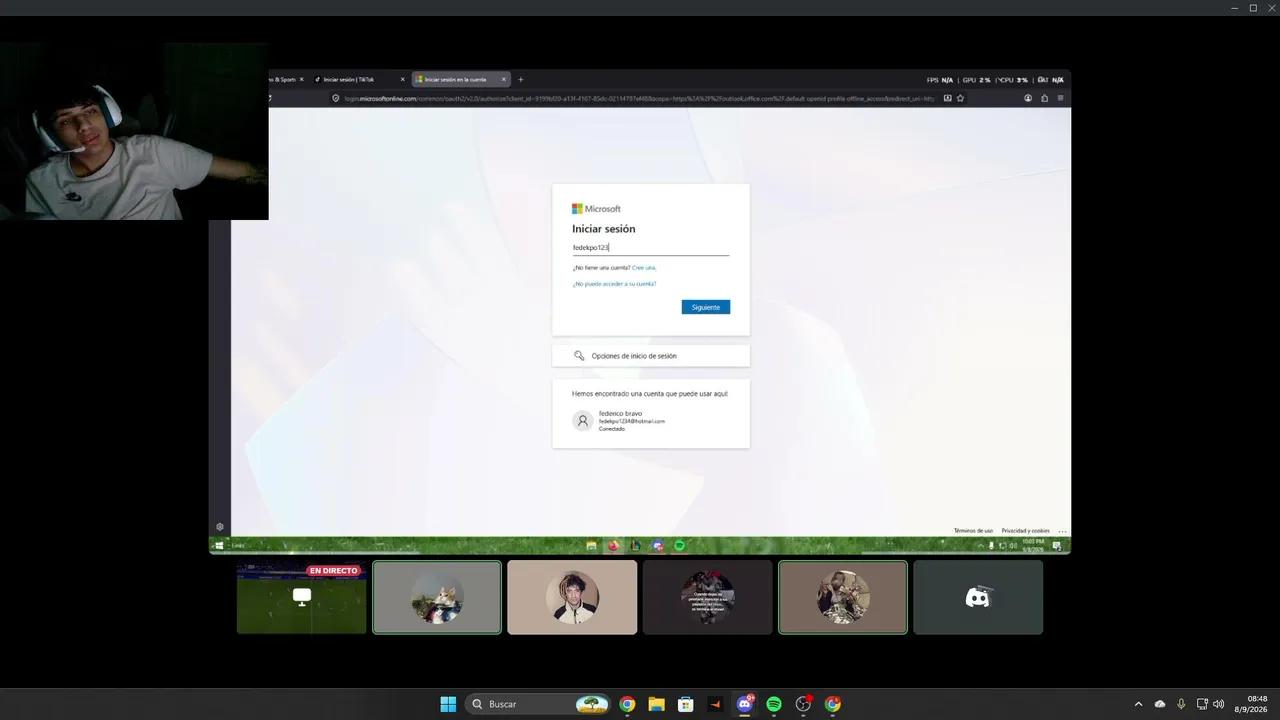Open 'Opciones de inicio de sesión'
The image size is (1280, 720).
pyautogui.click(x=650, y=356)
